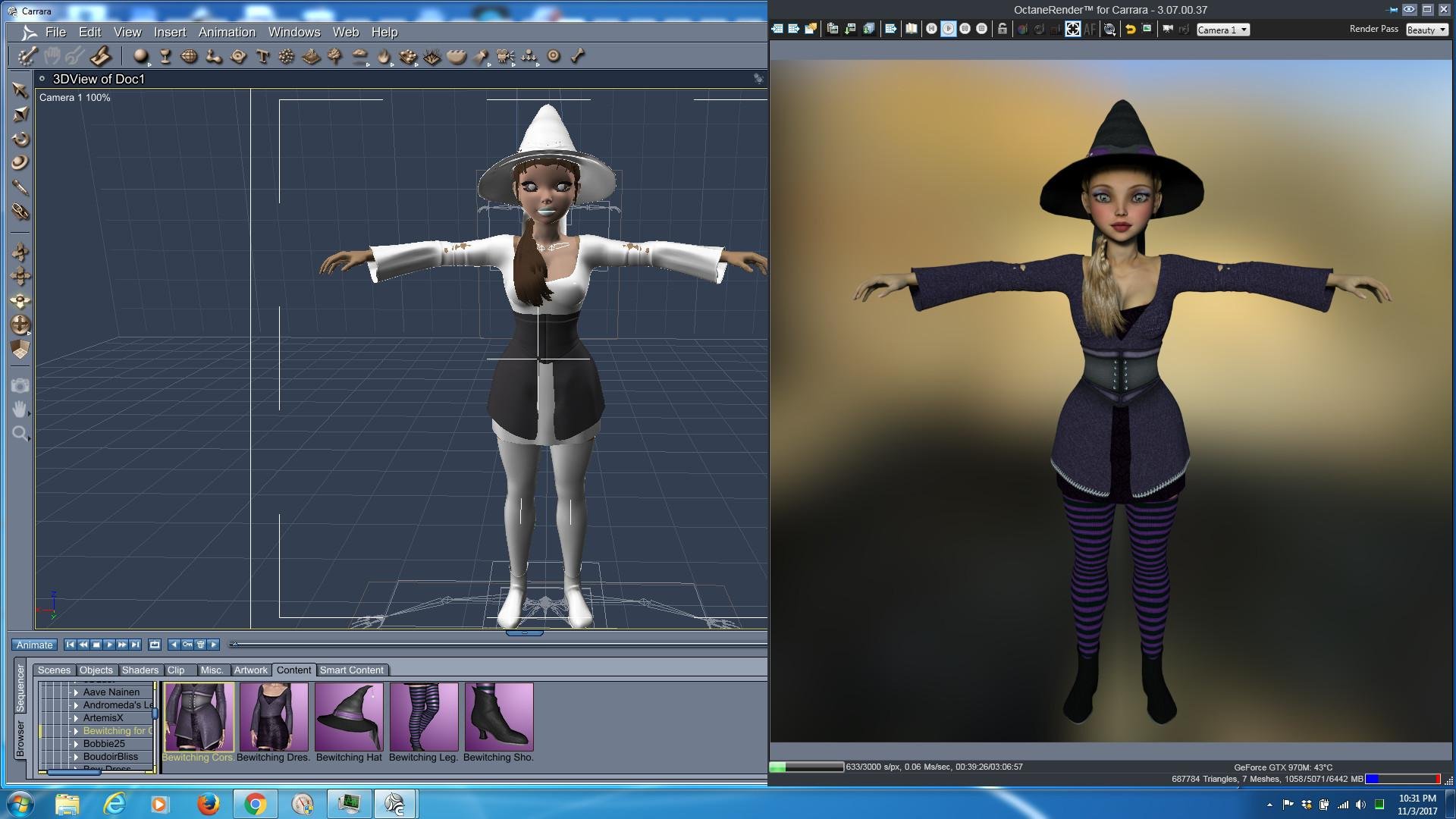This screenshot has width=1456, height=819.
Task: Pause the Octane render
Action: [x=965, y=29]
